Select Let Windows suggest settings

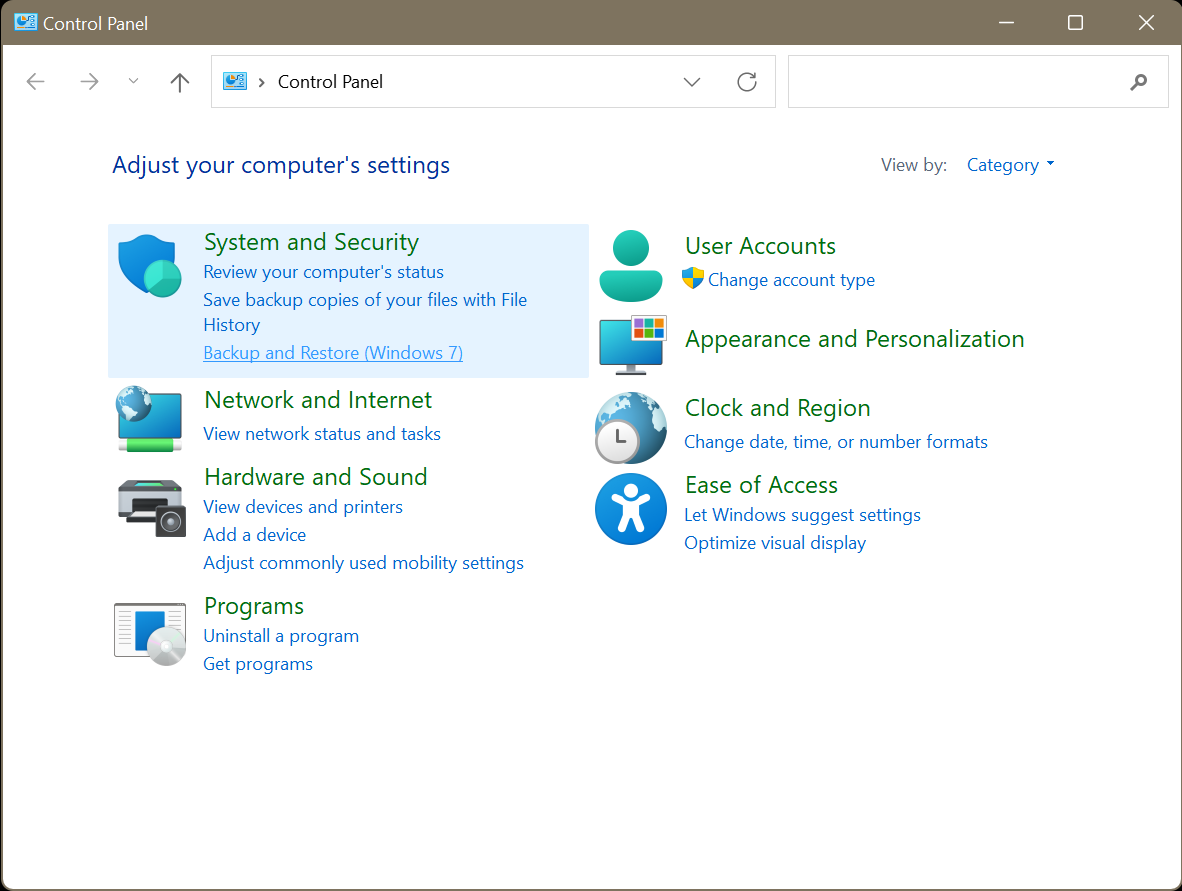pyautogui.click(x=803, y=516)
